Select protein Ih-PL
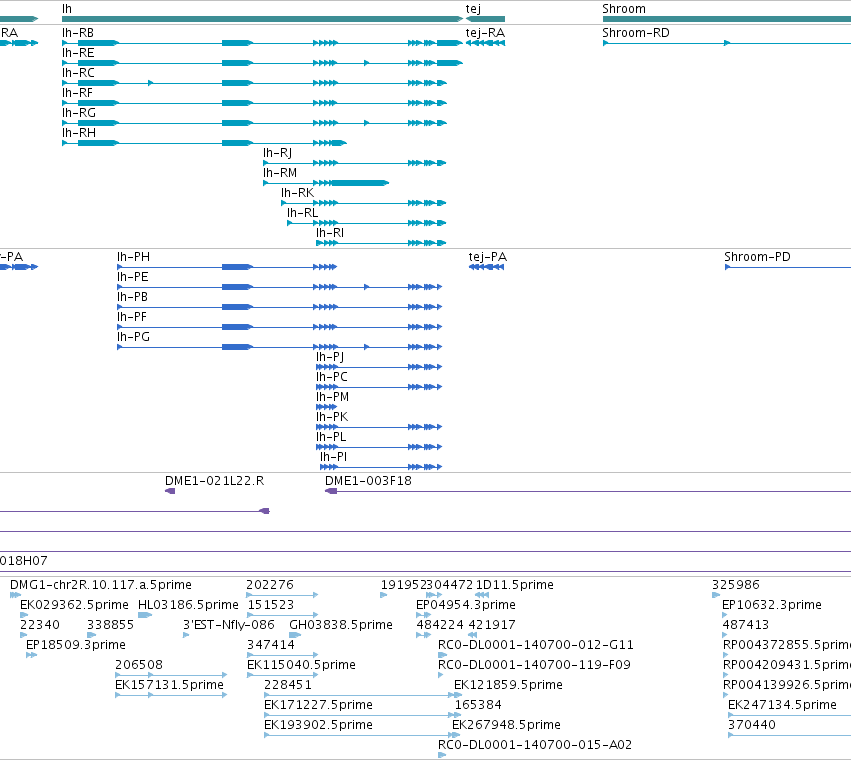 point(331,437)
